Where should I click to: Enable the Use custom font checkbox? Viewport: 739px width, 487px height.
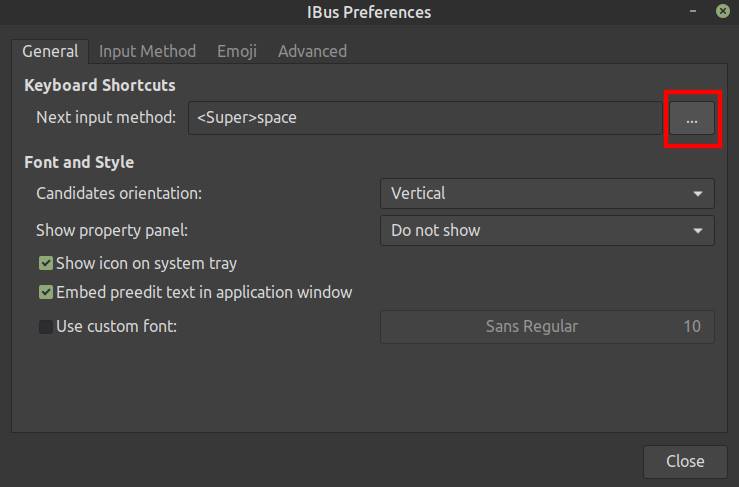(x=46, y=326)
